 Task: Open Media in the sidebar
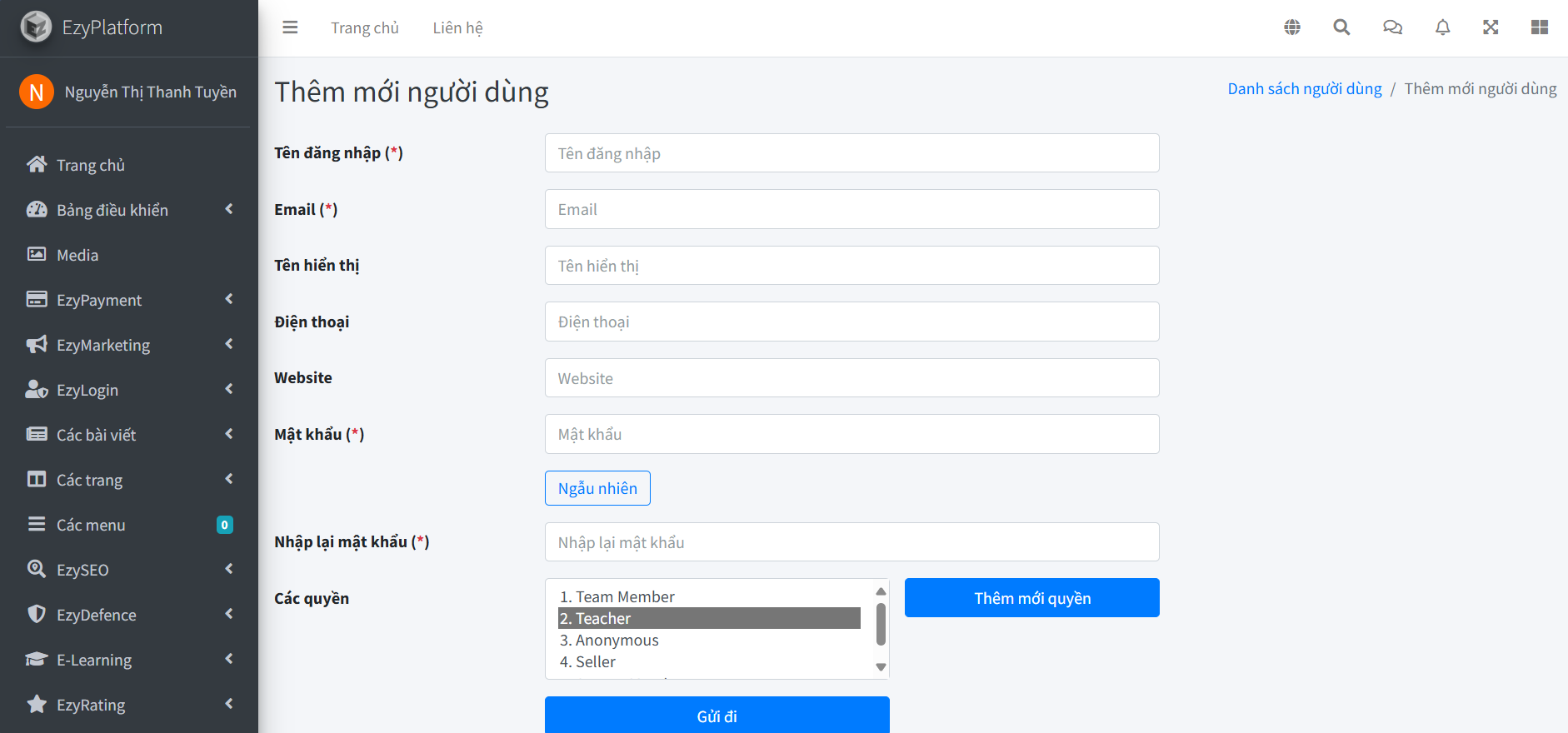click(x=77, y=255)
